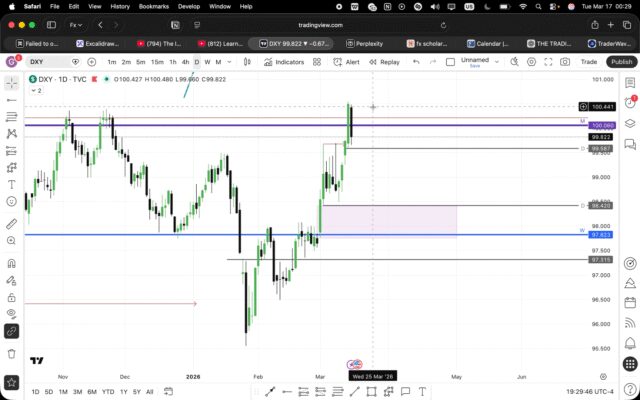Favorite drawing toolbar star icon
Viewport: 640px width, 400px height.
pyautogui.click(x=11, y=380)
